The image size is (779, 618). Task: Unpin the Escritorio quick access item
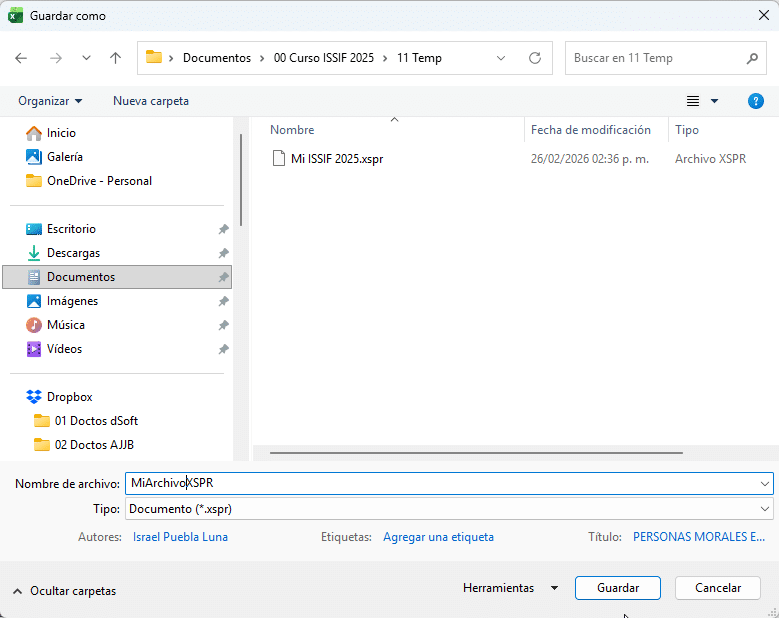point(223,229)
